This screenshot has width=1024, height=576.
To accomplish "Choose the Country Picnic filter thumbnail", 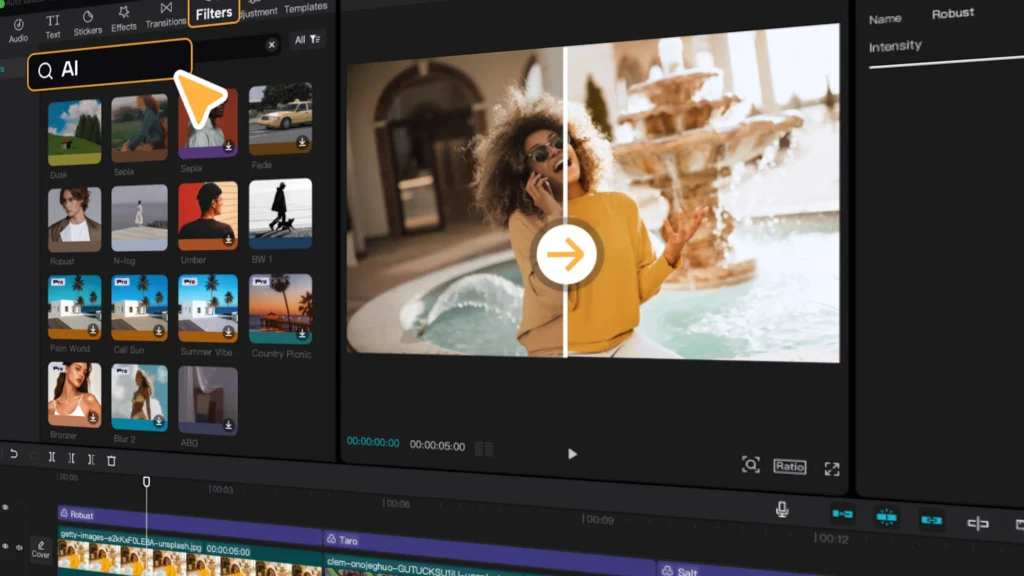I will pos(280,309).
